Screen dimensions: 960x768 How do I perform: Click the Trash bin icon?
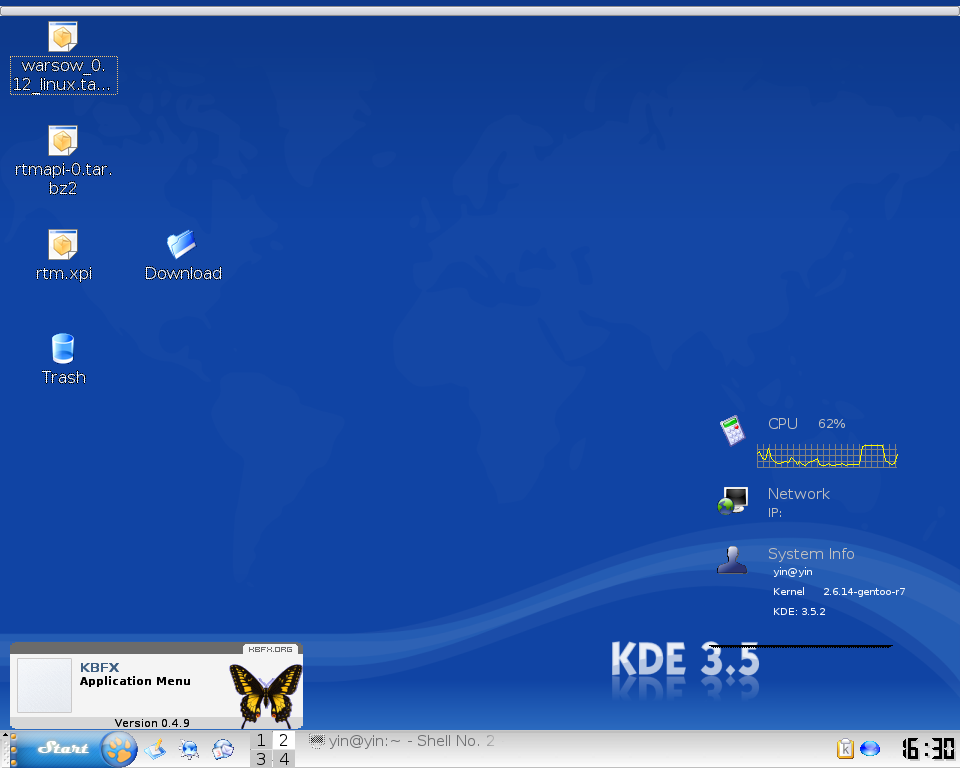tap(63, 348)
